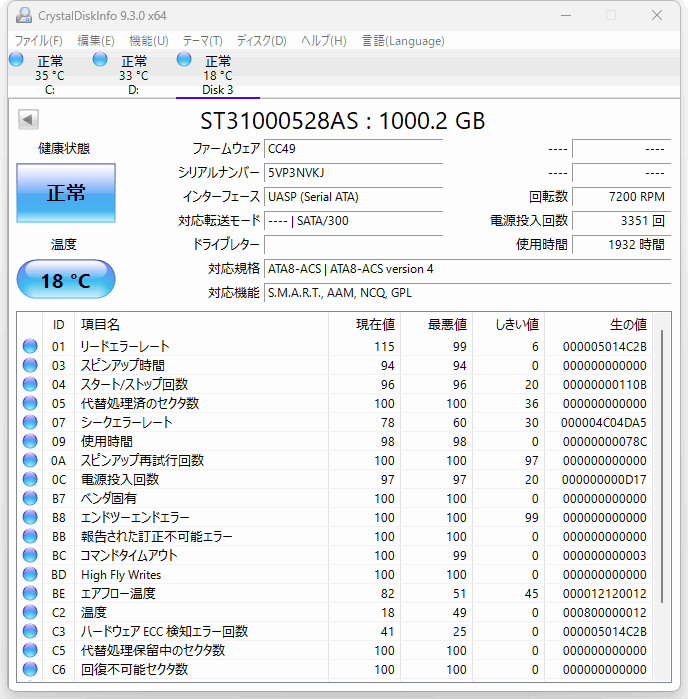Click the blue status orb on the D: tab
The image size is (688, 699).
tap(100, 59)
